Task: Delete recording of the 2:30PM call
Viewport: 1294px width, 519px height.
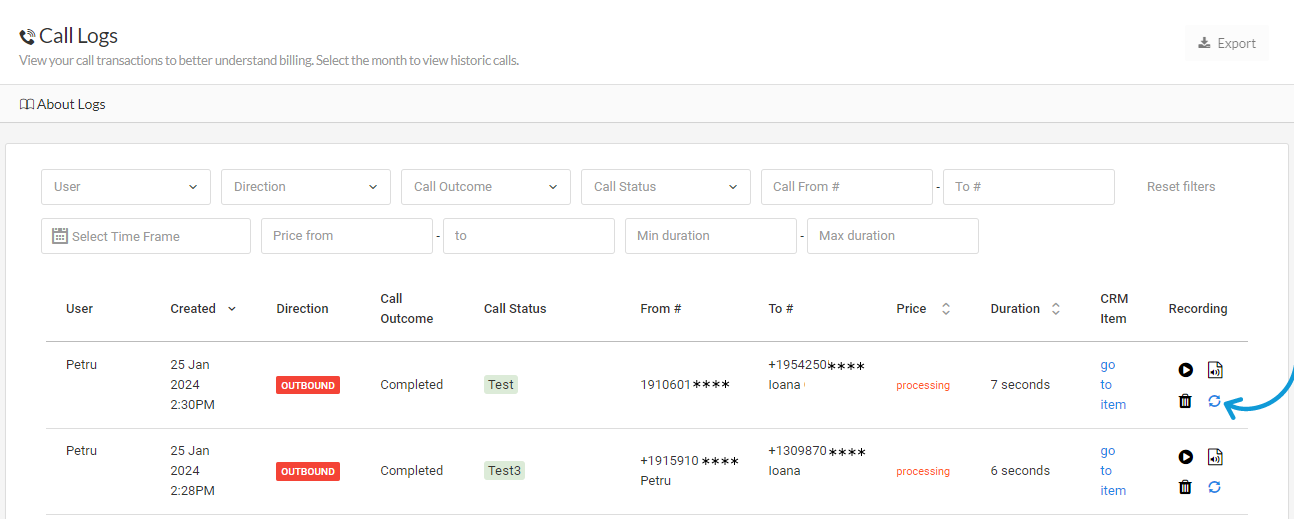Action: click(1185, 401)
